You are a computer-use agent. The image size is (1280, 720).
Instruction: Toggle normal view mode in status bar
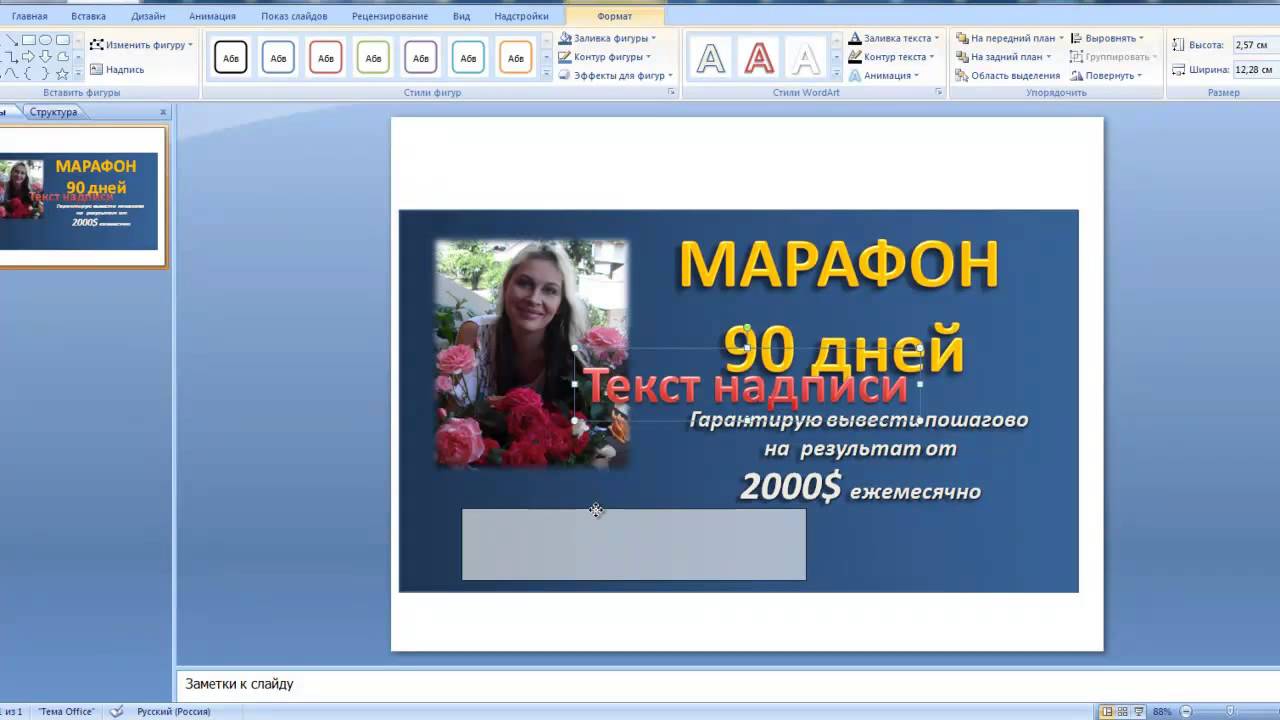(1107, 712)
